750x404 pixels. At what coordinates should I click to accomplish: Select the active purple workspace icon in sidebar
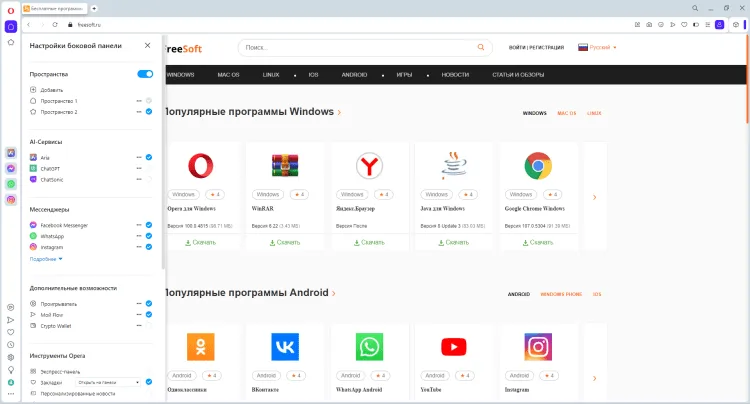pos(11,27)
